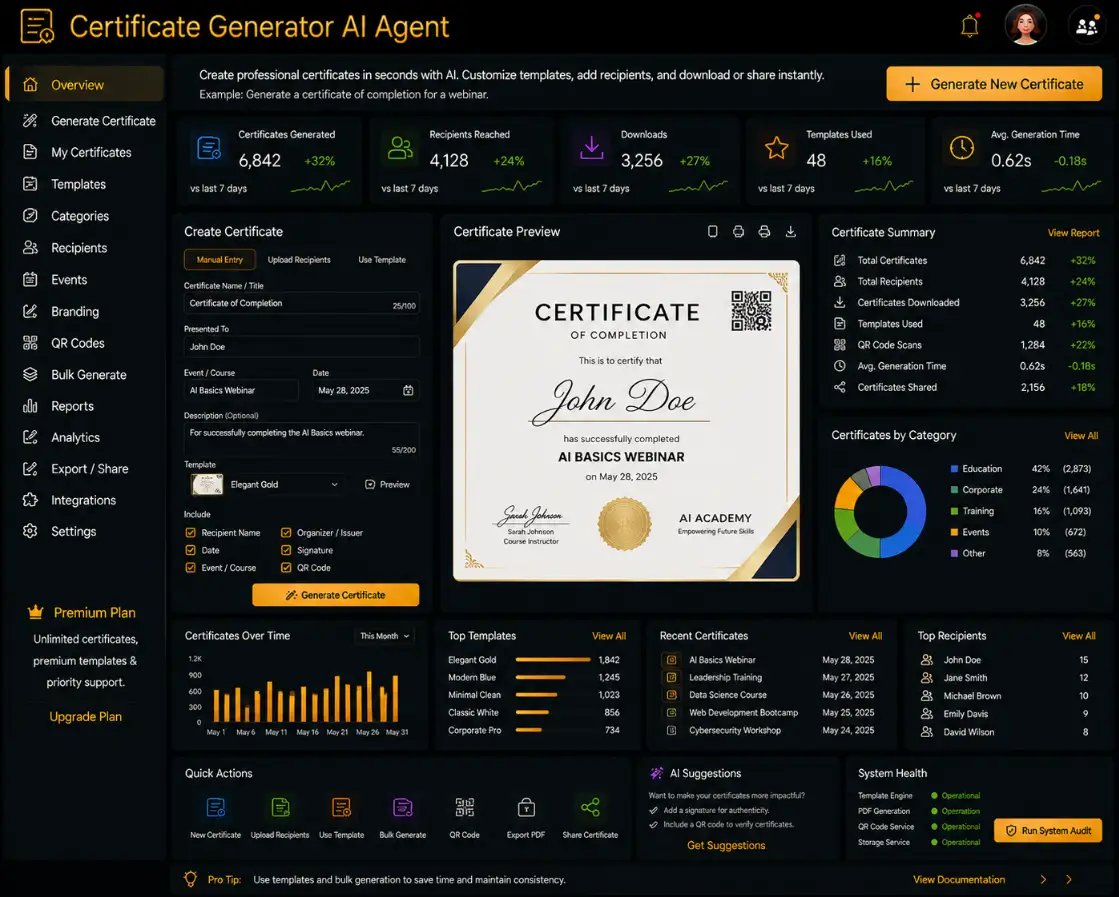Screen dimensions: 1119x897
Task: Click the last arrow in the Pro Tip bar
Action: click(1068, 879)
